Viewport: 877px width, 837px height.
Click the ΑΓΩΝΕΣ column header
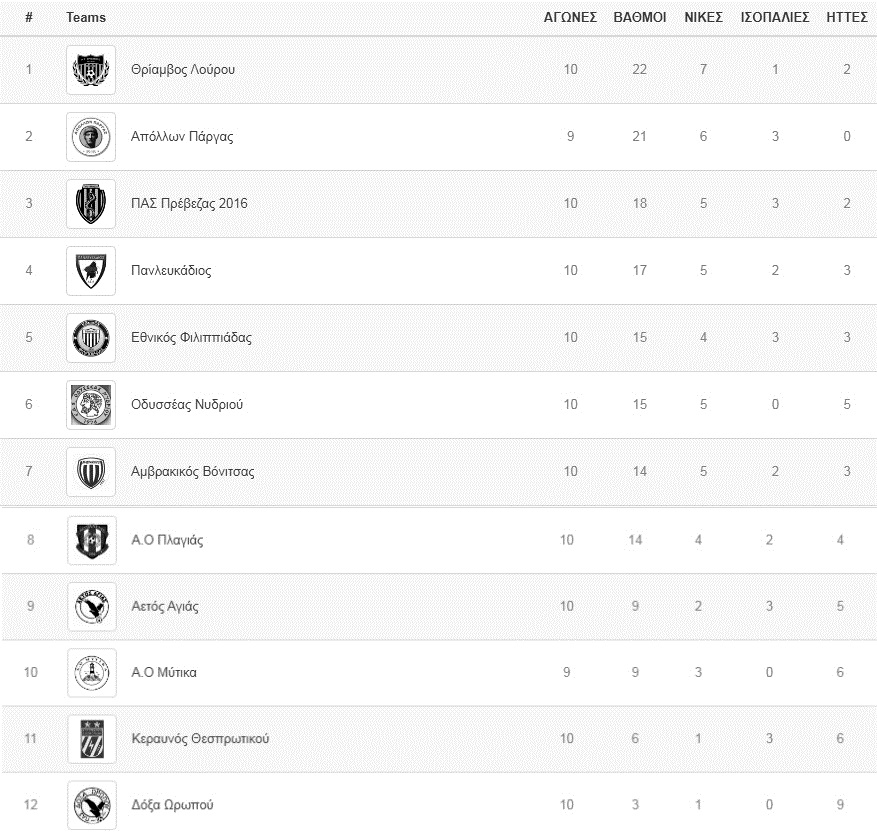[570, 17]
